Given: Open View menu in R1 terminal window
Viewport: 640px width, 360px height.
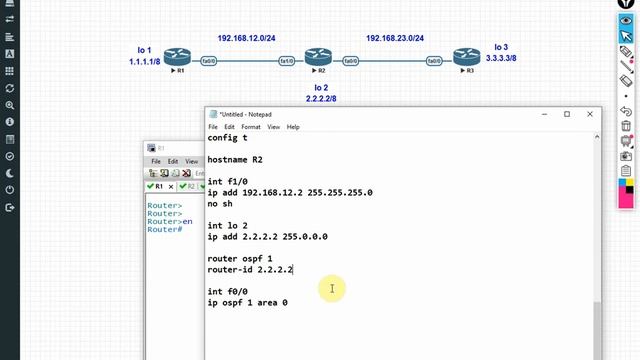Looking at the screenshot, I should pos(191,161).
